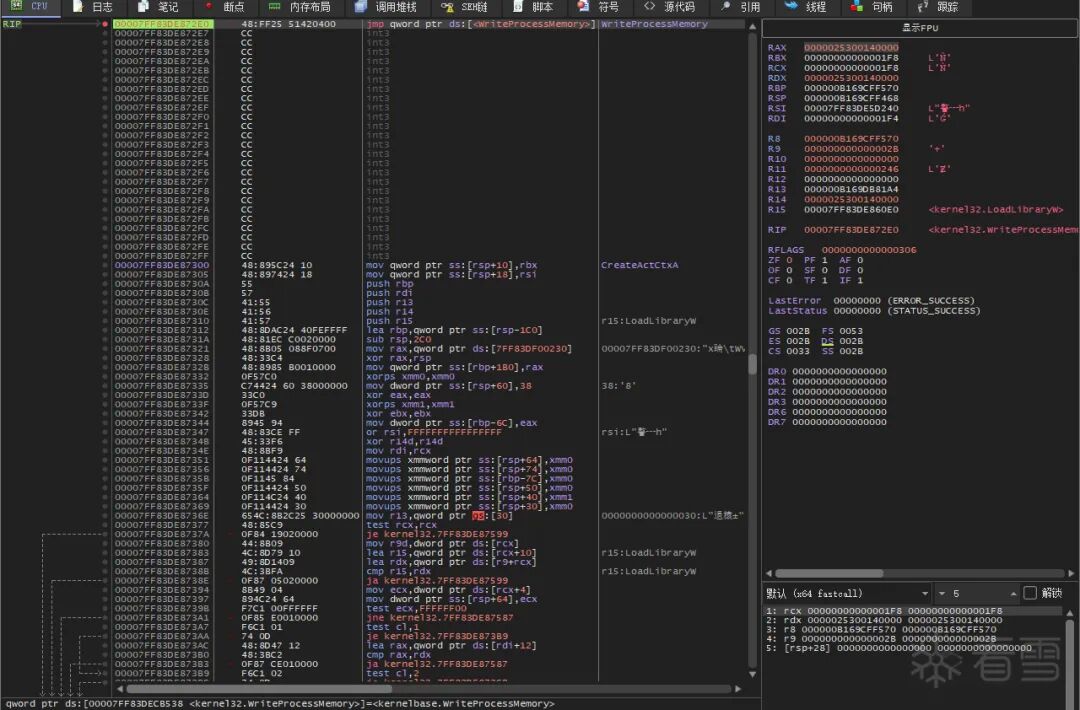Viewport: 1080px width, 710px height.
Task: Click the argument count field showing 5
Action: (x=977, y=593)
